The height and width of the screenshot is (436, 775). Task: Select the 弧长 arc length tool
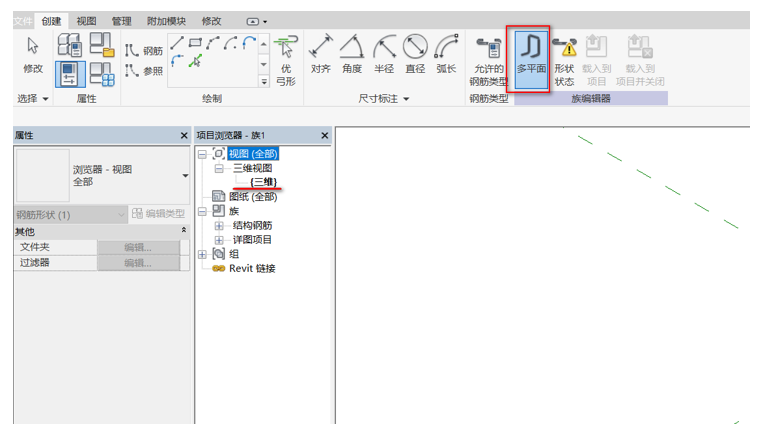pos(446,54)
